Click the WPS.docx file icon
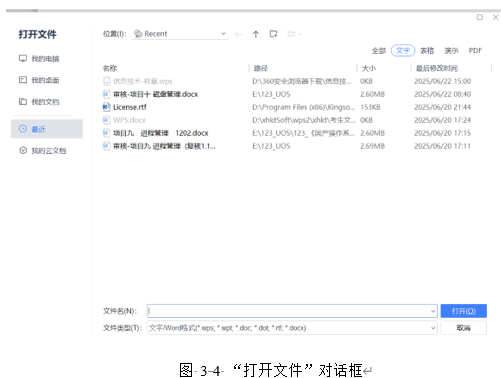Viewport: 501px width, 378px height. click(106, 120)
